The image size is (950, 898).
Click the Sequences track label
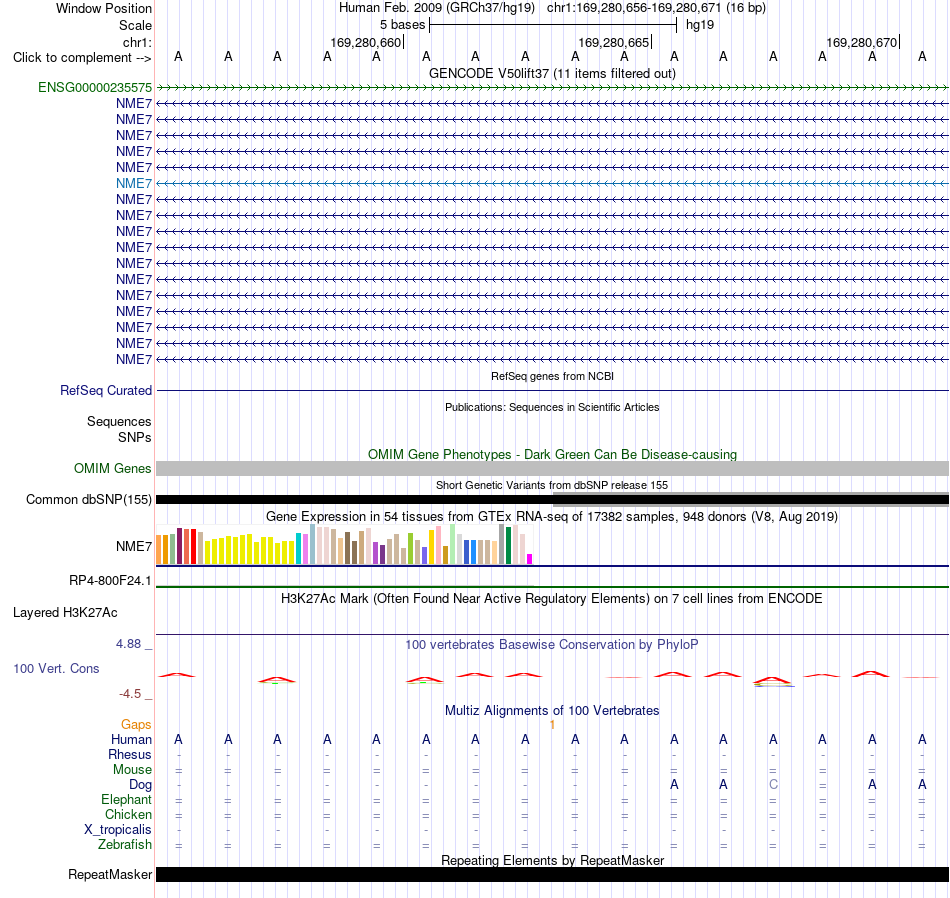119,422
